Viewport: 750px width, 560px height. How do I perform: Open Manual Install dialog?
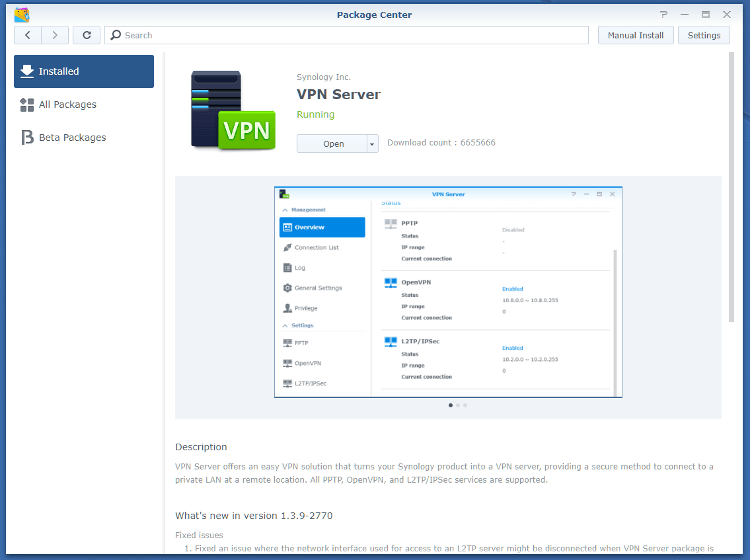(x=635, y=35)
